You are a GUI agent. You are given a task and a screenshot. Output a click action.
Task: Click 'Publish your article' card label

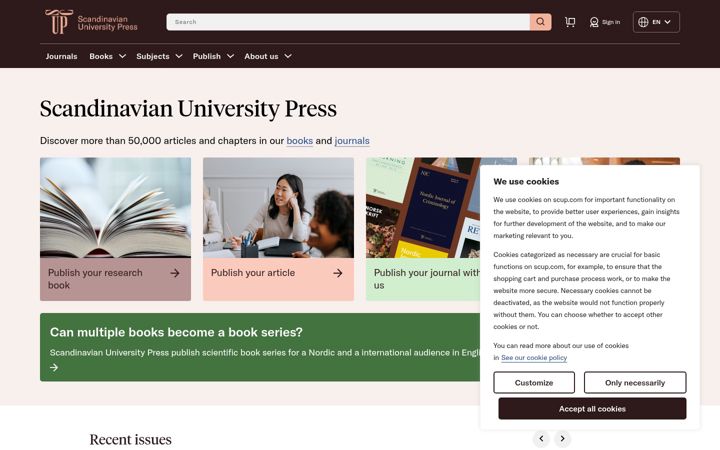click(253, 273)
